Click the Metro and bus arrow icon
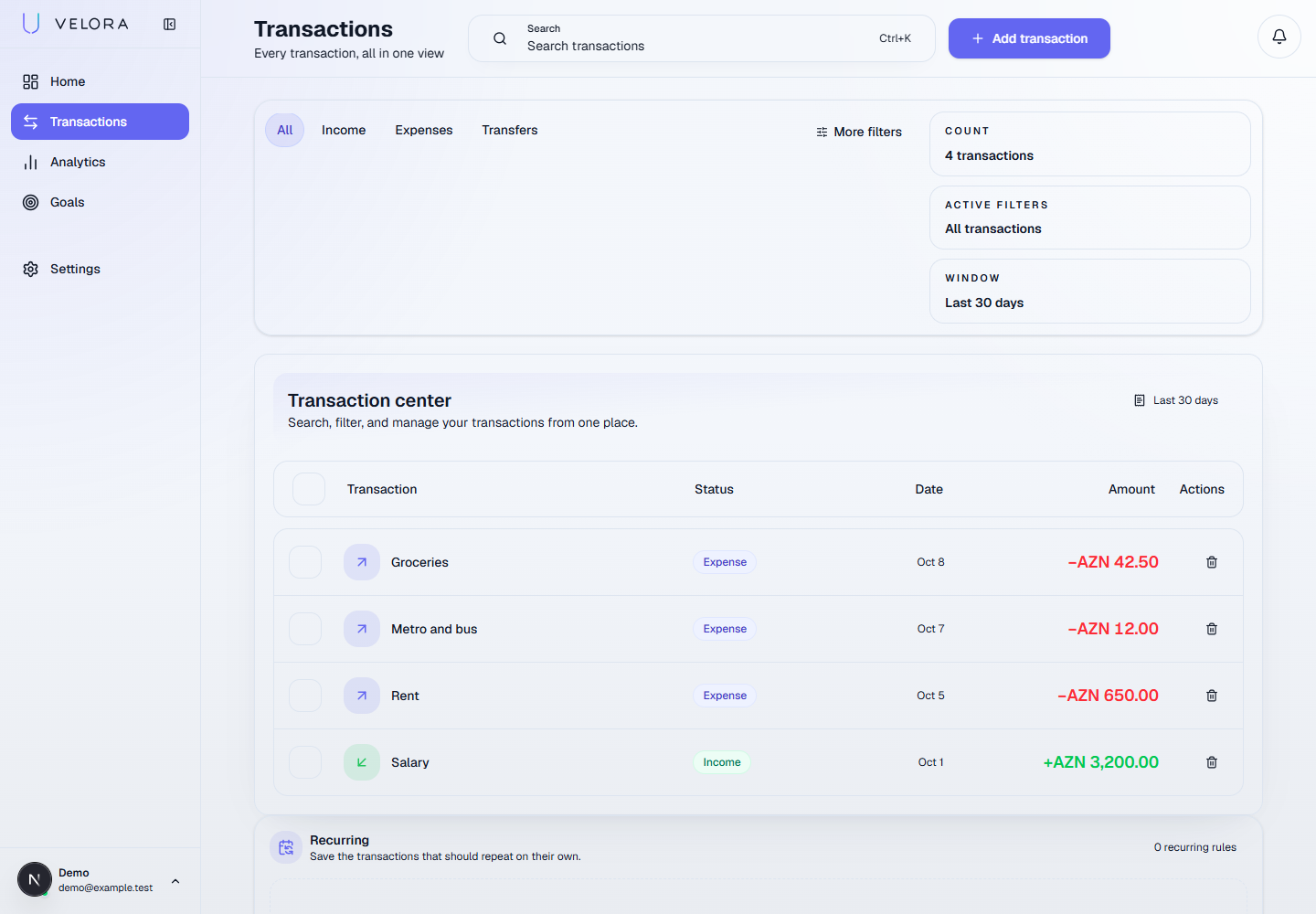 (x=362, y=629)
